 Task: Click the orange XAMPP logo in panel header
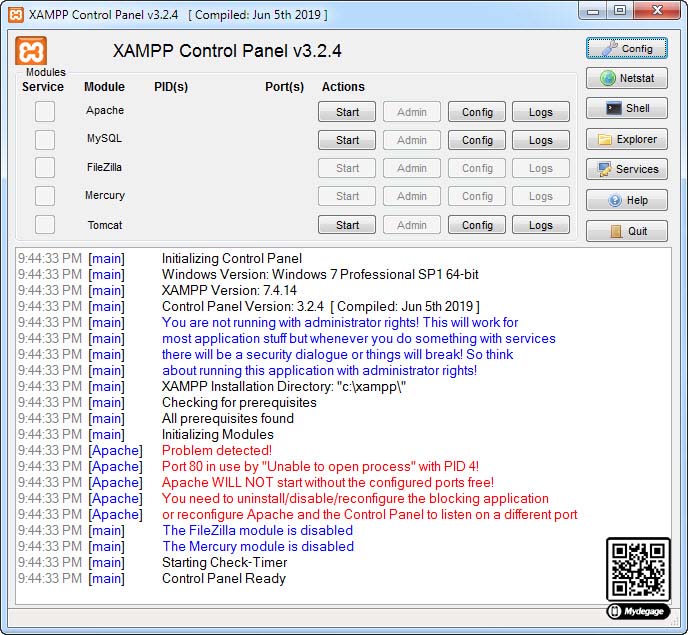point(31,51)
